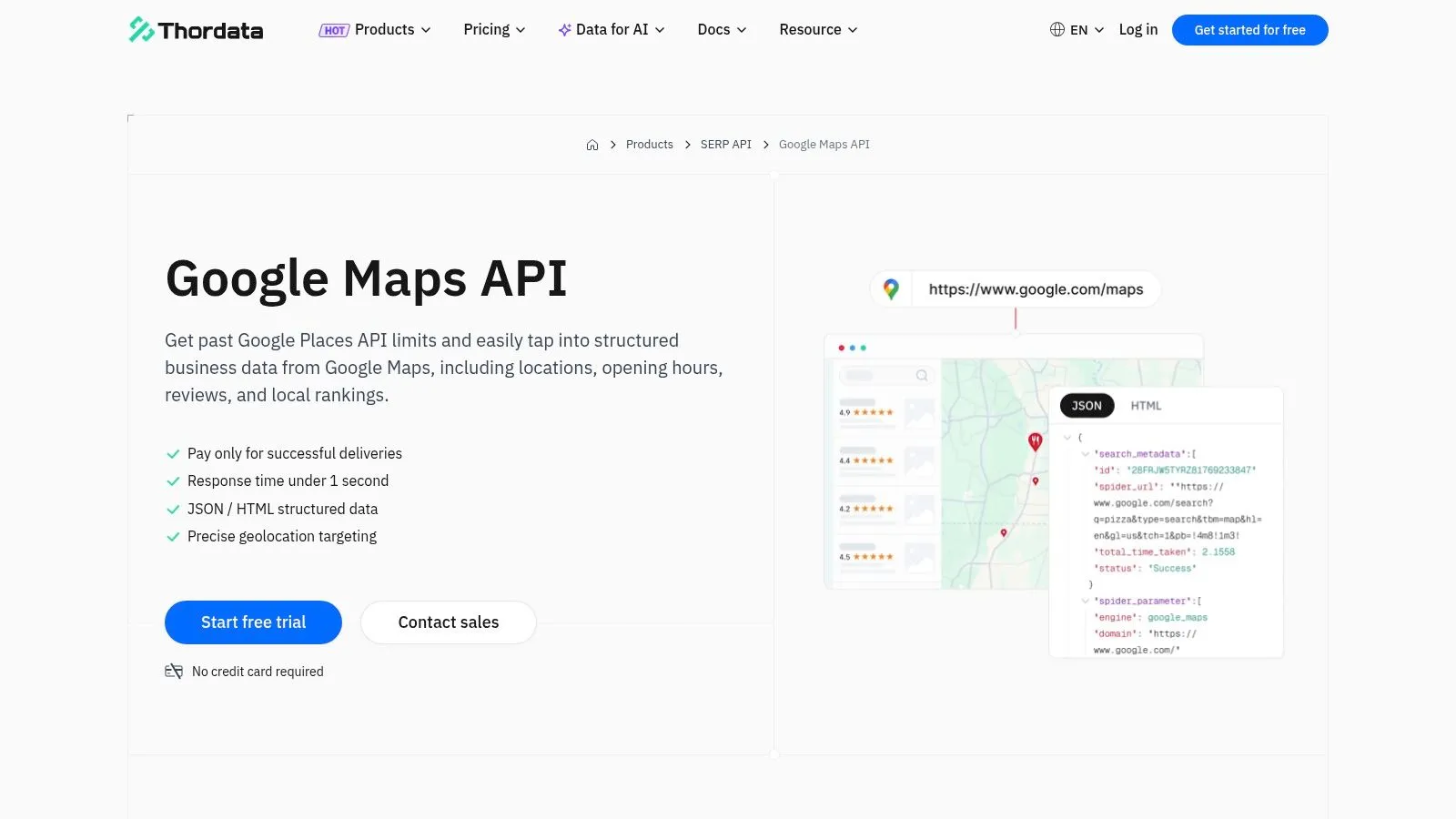Click the 4.4 star rated listing
Image resolution: width=1456 pixels, height=819 pixels.
pos(886,460)
